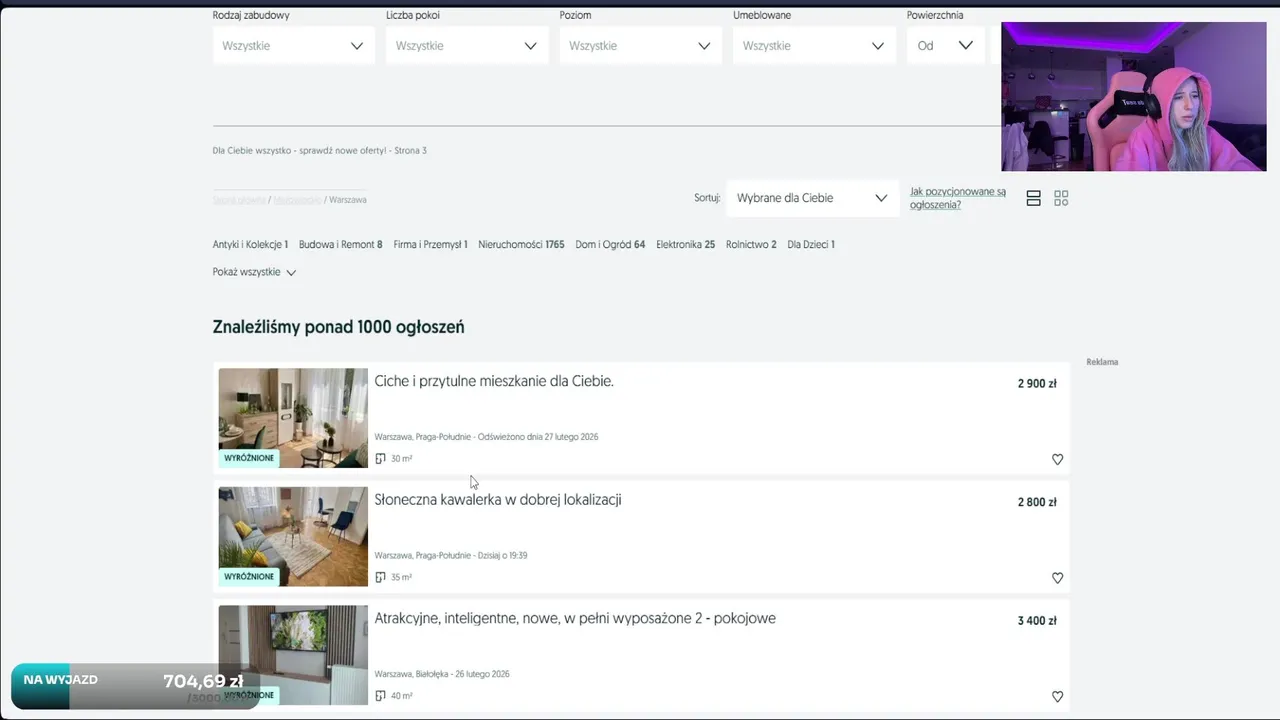This screenshot has height=720, width=1280.
Task: Select the 'Elektronika 25' category
Action: (x=685, y=244)
